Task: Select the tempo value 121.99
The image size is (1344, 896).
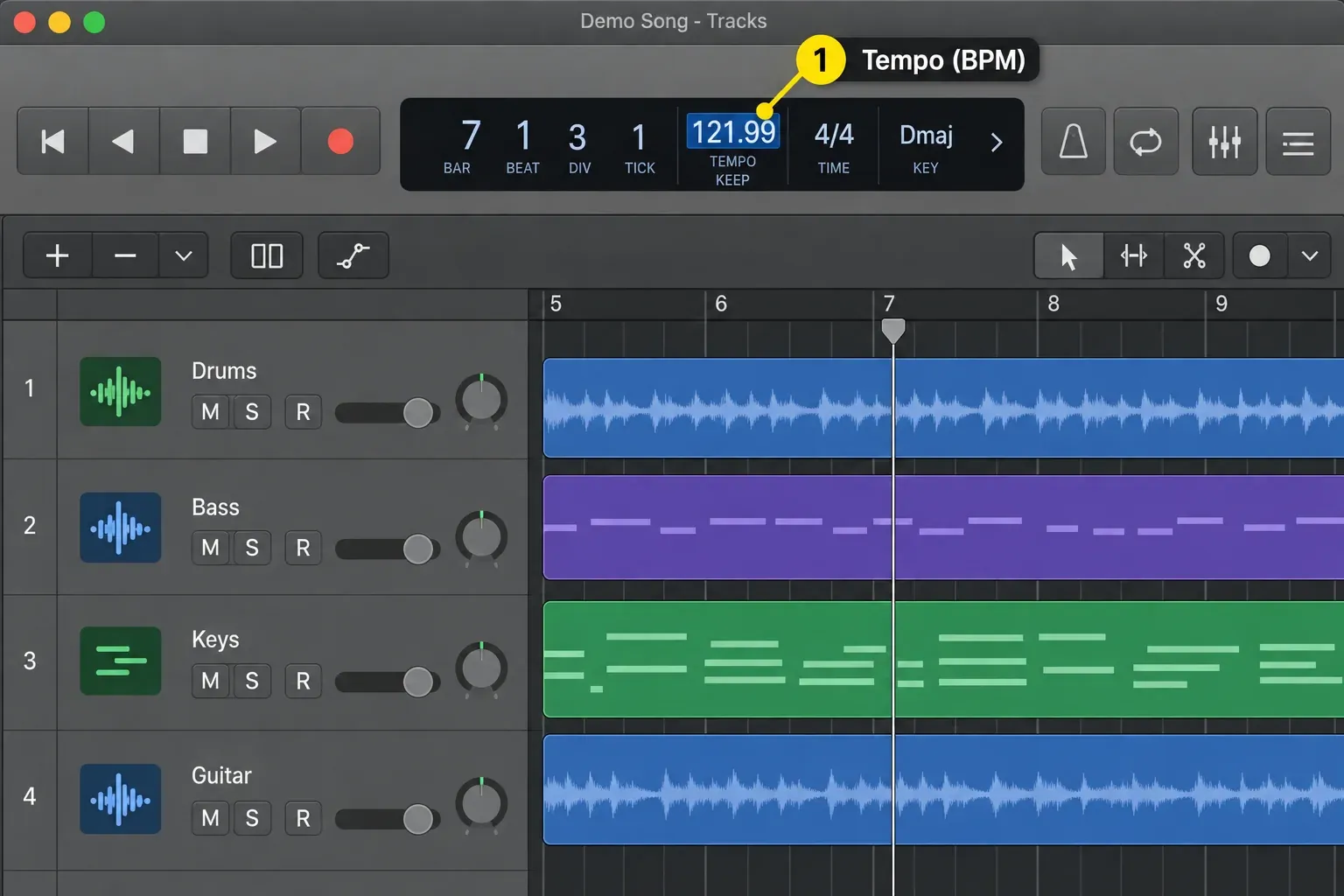Action: [x=733, y=132]
